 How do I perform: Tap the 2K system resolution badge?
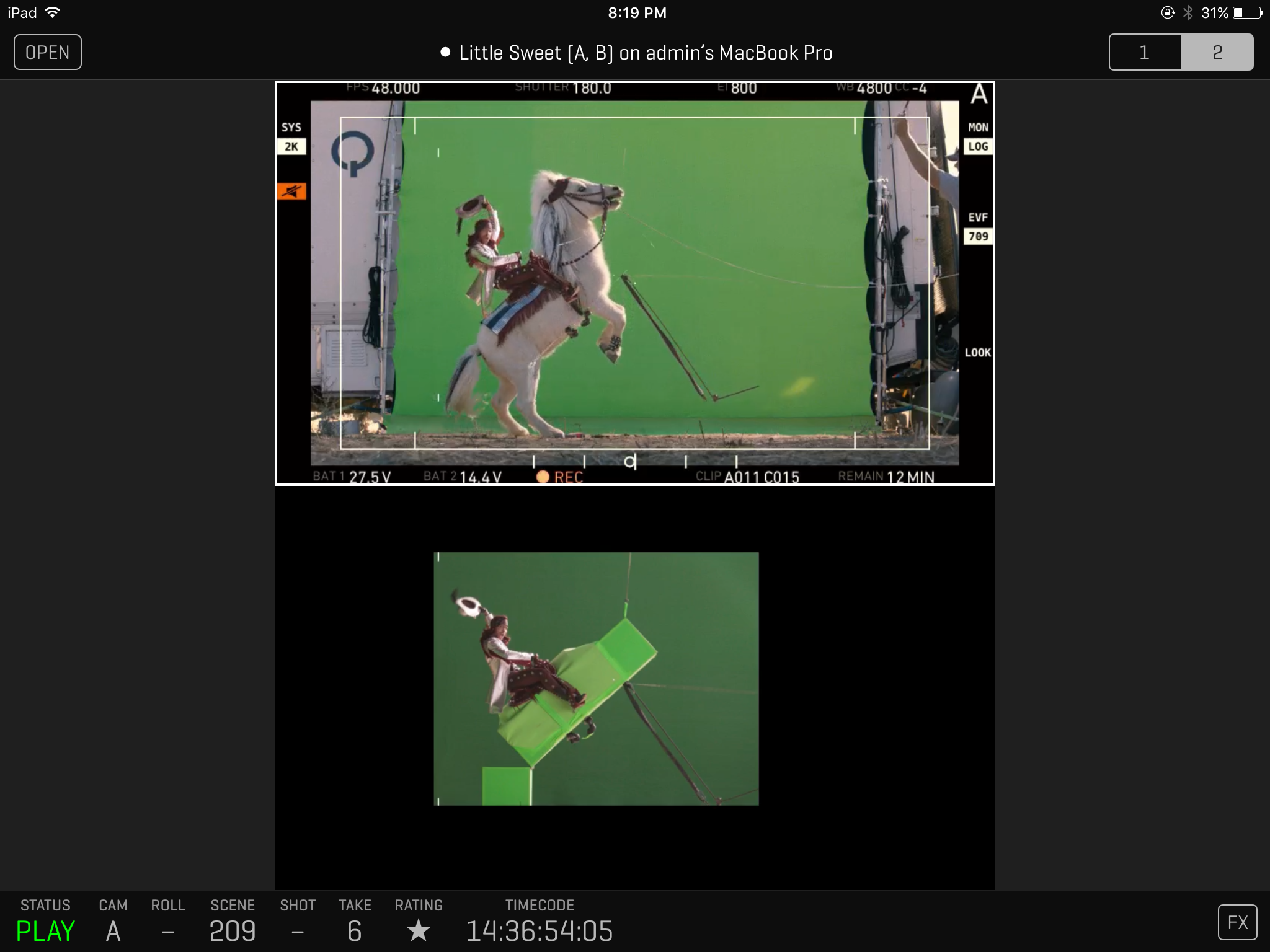point(291,146)
